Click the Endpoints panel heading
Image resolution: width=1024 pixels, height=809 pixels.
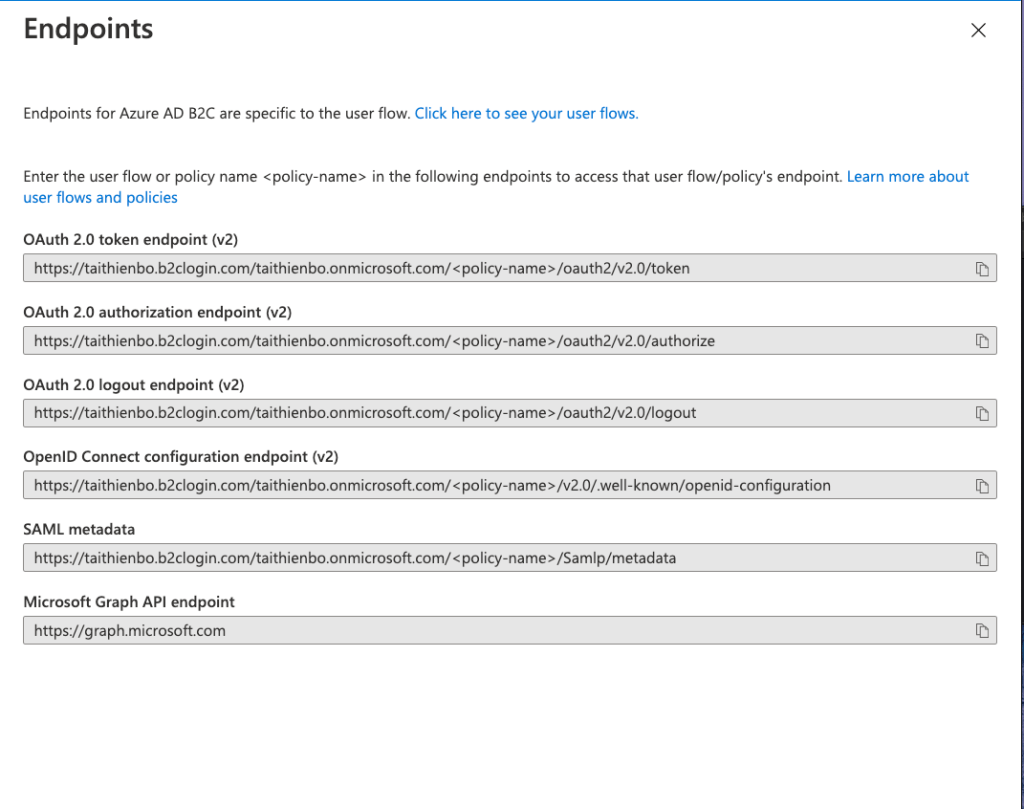(x=88, y=29)
